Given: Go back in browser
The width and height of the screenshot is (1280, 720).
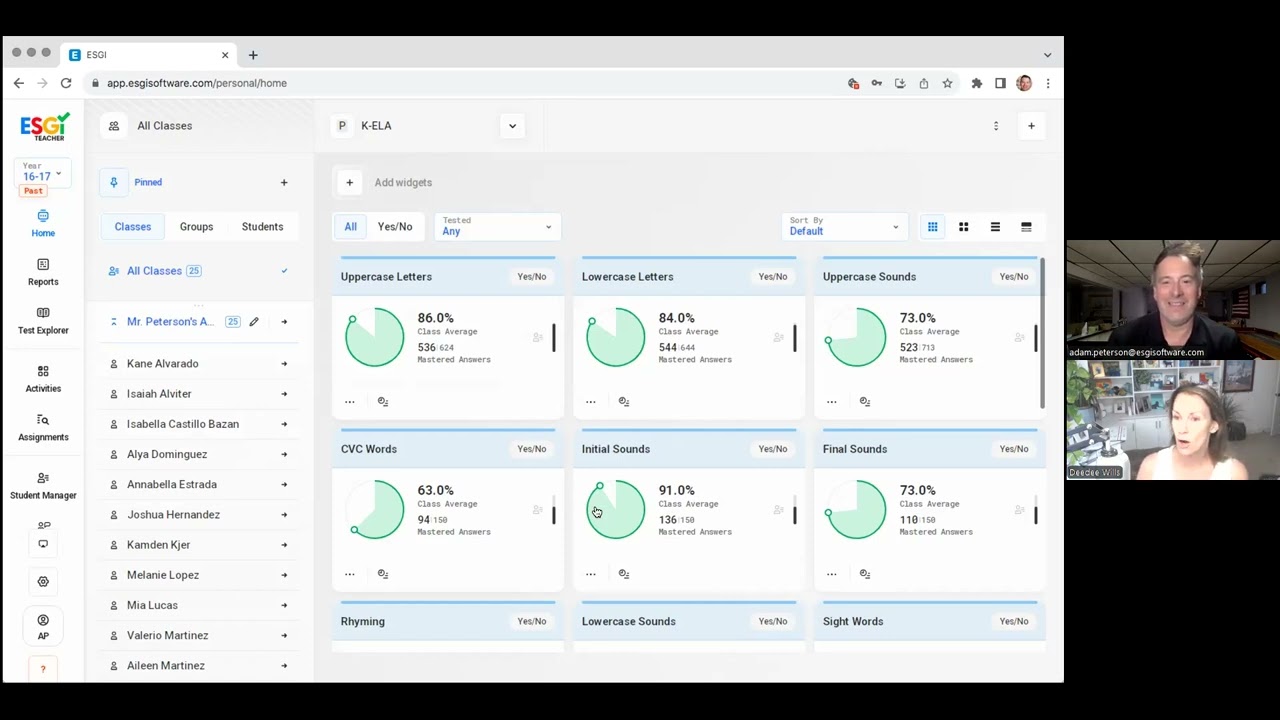Looking at the screenshot, I should pyautogui.click(x=19, y=83).
